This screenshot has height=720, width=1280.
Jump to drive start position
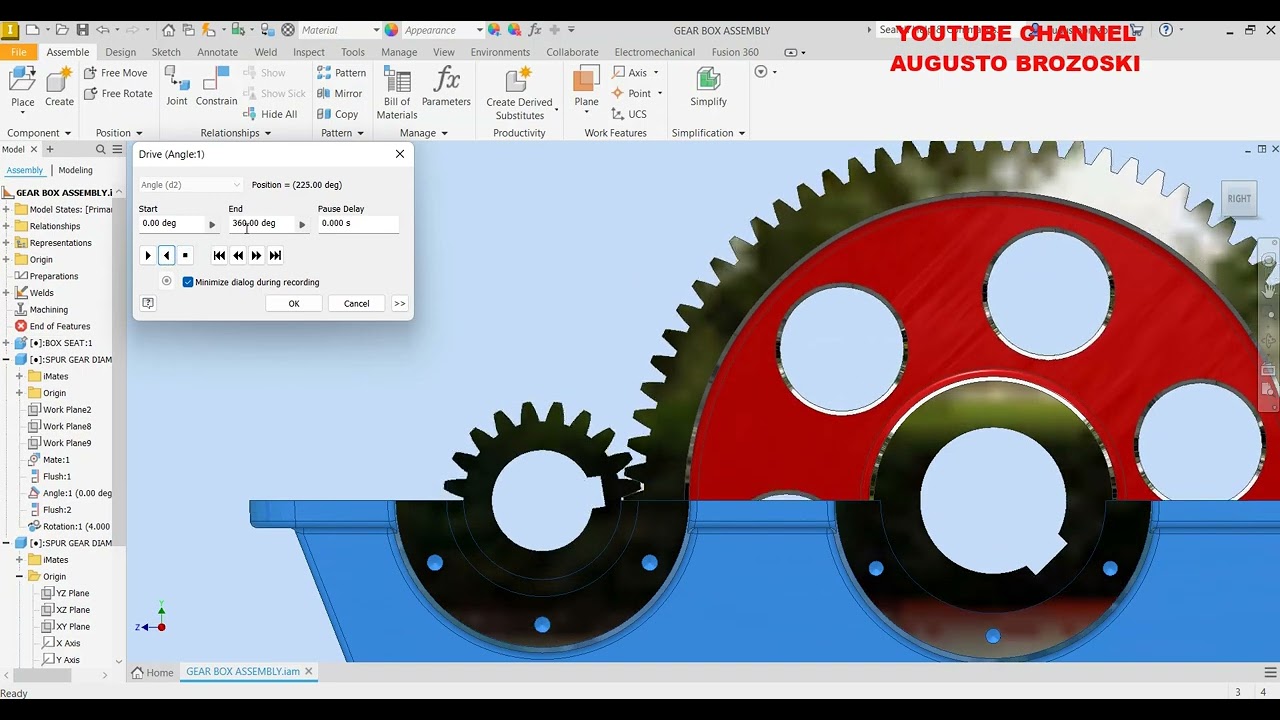tap(219, 255)
